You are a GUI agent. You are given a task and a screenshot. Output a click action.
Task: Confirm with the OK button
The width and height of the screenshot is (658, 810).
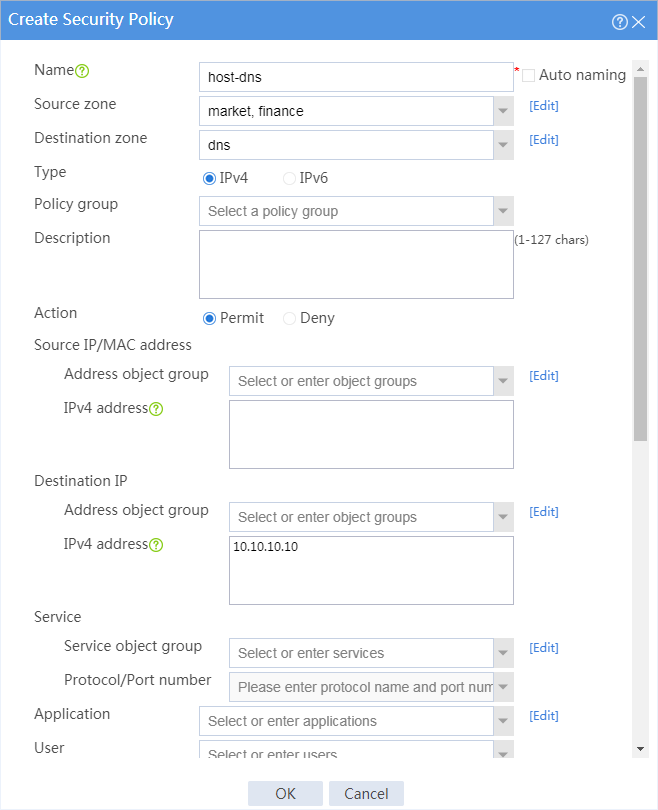point(285,793)
